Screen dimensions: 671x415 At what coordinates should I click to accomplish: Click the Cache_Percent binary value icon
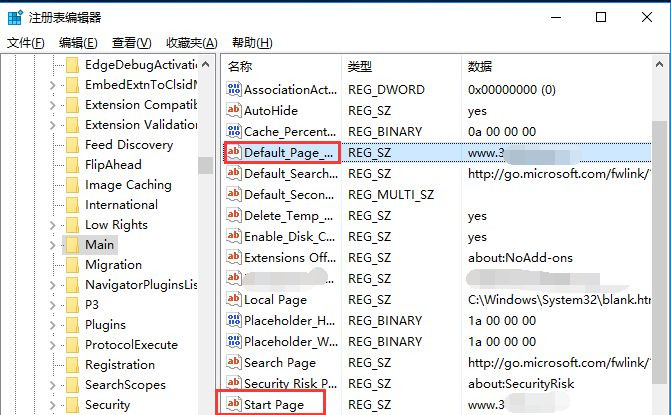pos(234,132)
